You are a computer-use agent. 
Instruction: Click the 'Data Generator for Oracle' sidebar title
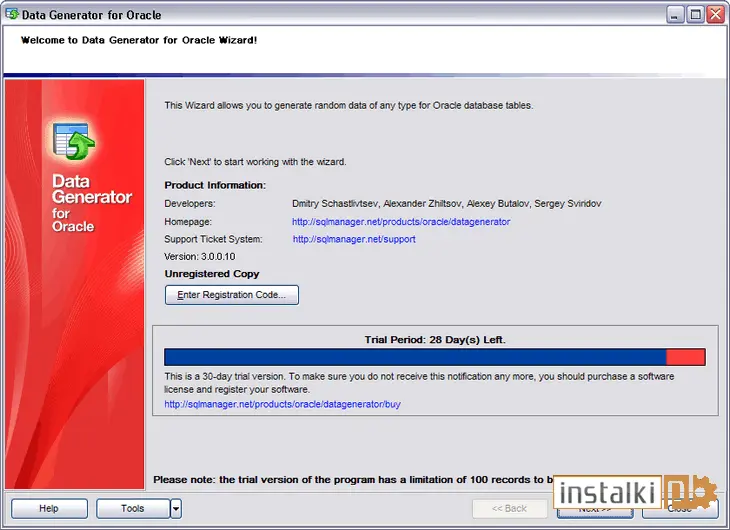coord(92,203)
